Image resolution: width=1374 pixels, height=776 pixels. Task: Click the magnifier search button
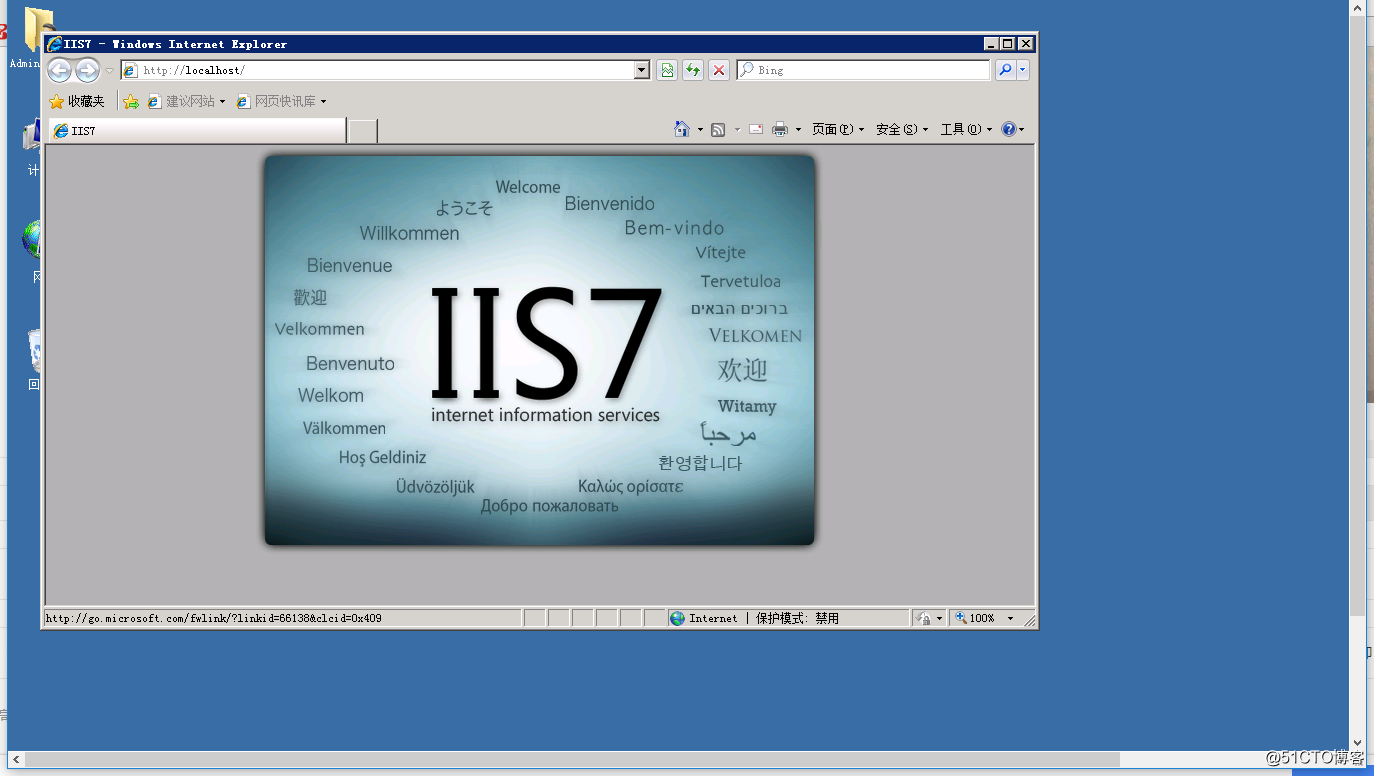(1005, 70)
